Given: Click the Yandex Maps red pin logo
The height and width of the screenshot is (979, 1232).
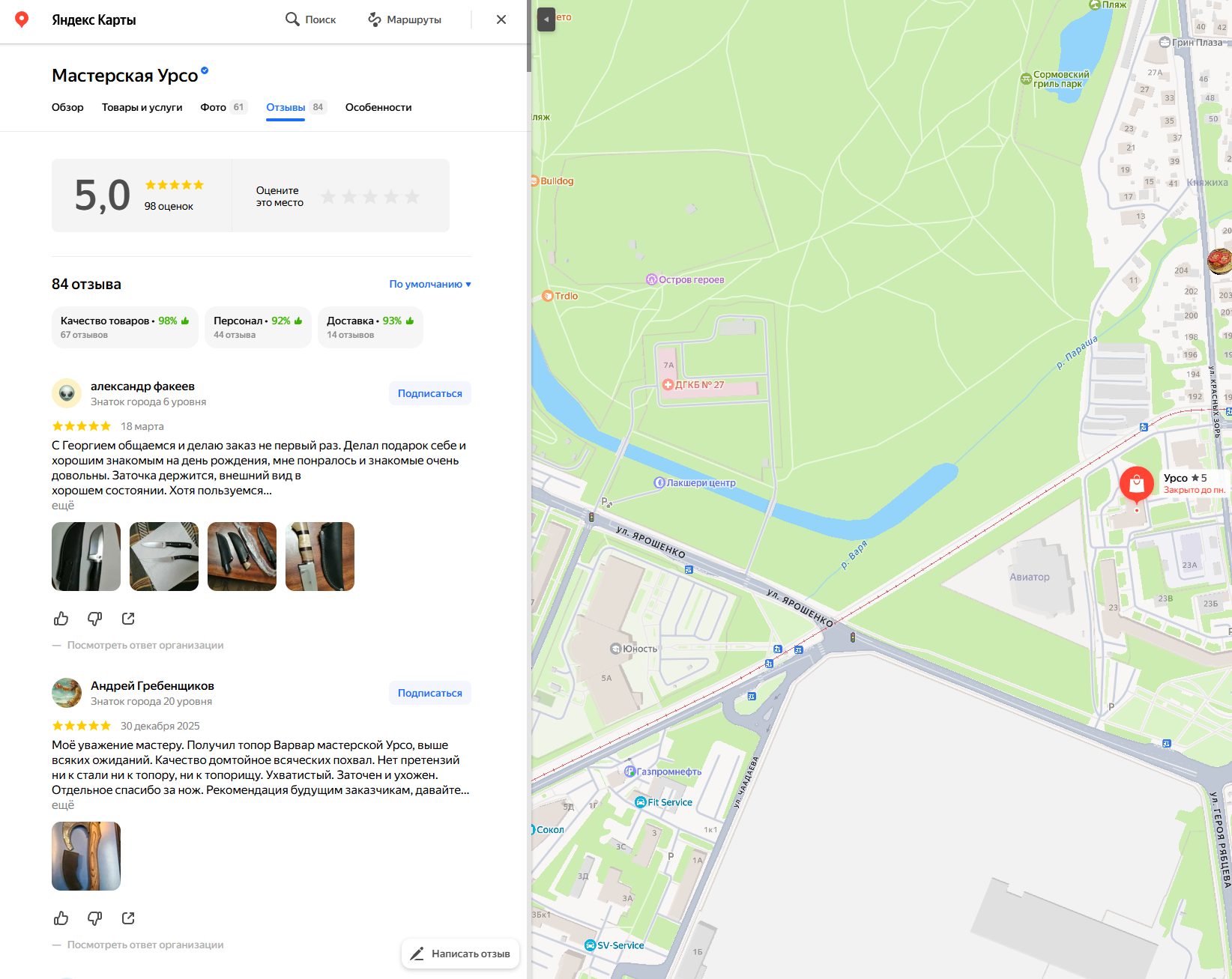Looking at the screenshot, I should 22,19.
